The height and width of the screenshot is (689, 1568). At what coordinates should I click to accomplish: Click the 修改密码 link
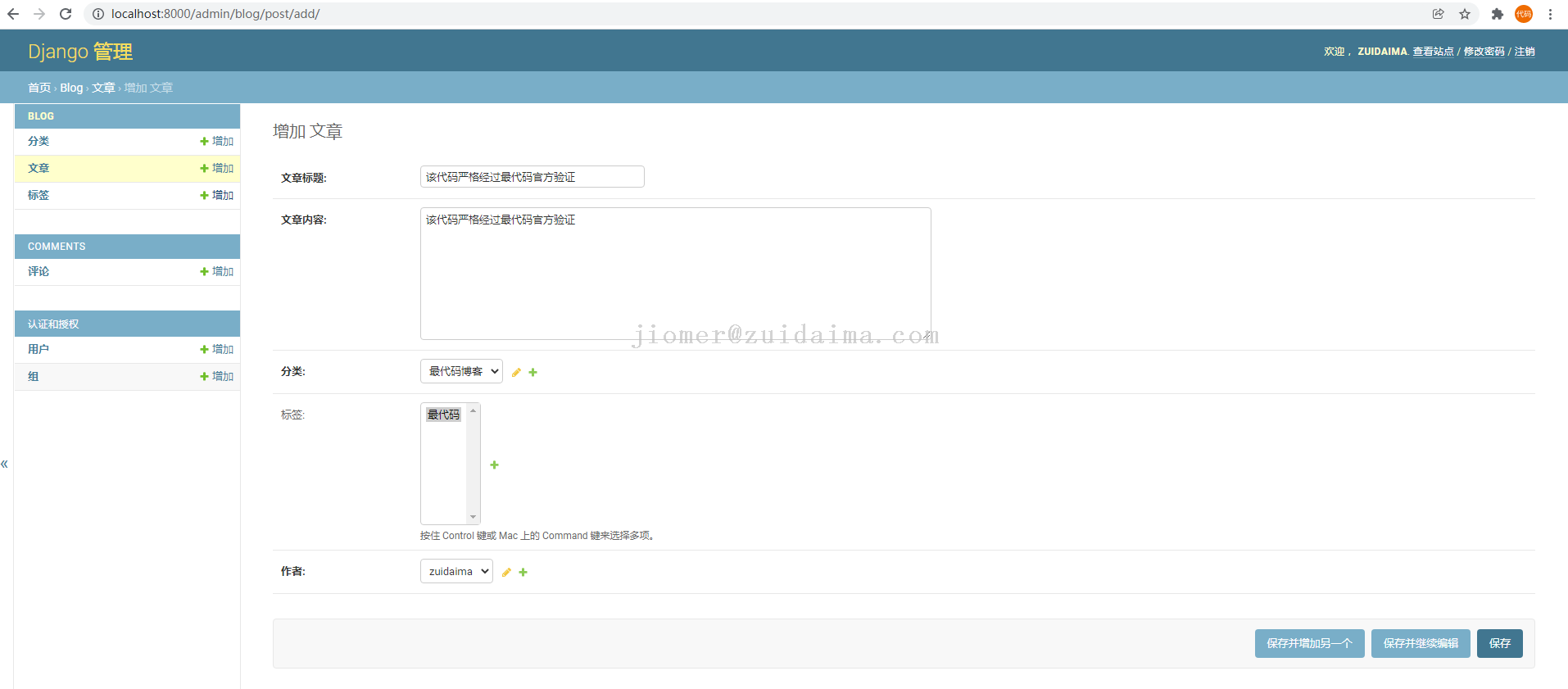tap(1484, 52)
